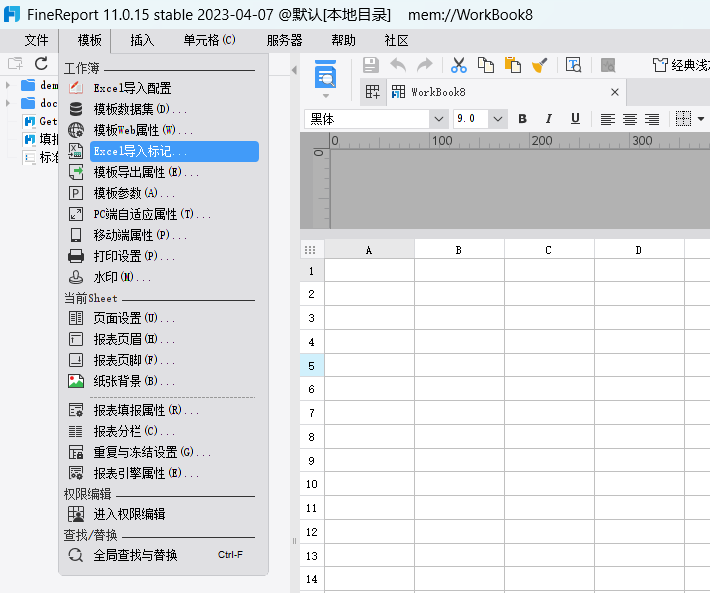
Task: Click the select-all grid corner
Action: pos(310,250)
